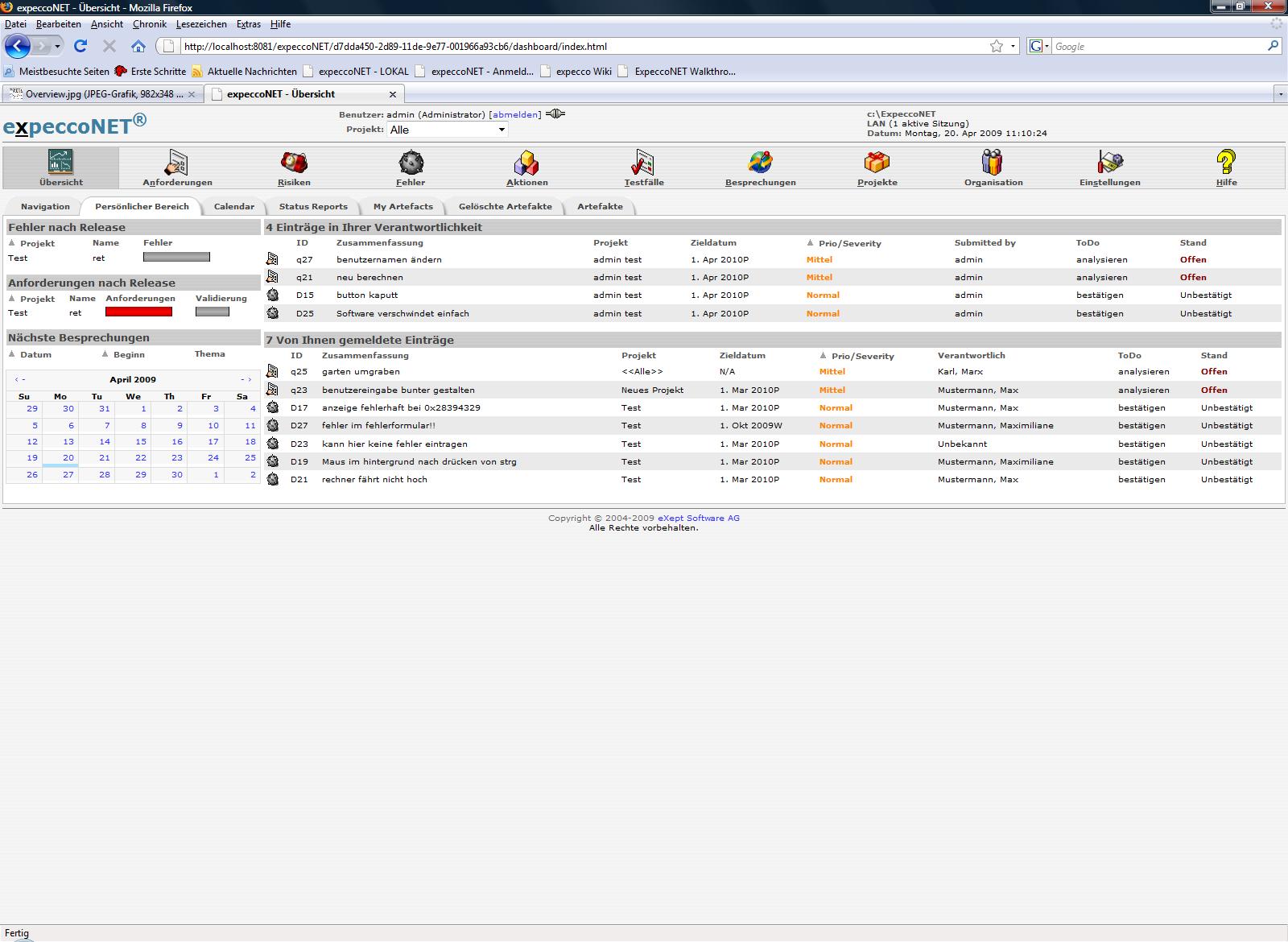Open the Aktionen module icon
1288x942 pixels.
pos(526,163)
